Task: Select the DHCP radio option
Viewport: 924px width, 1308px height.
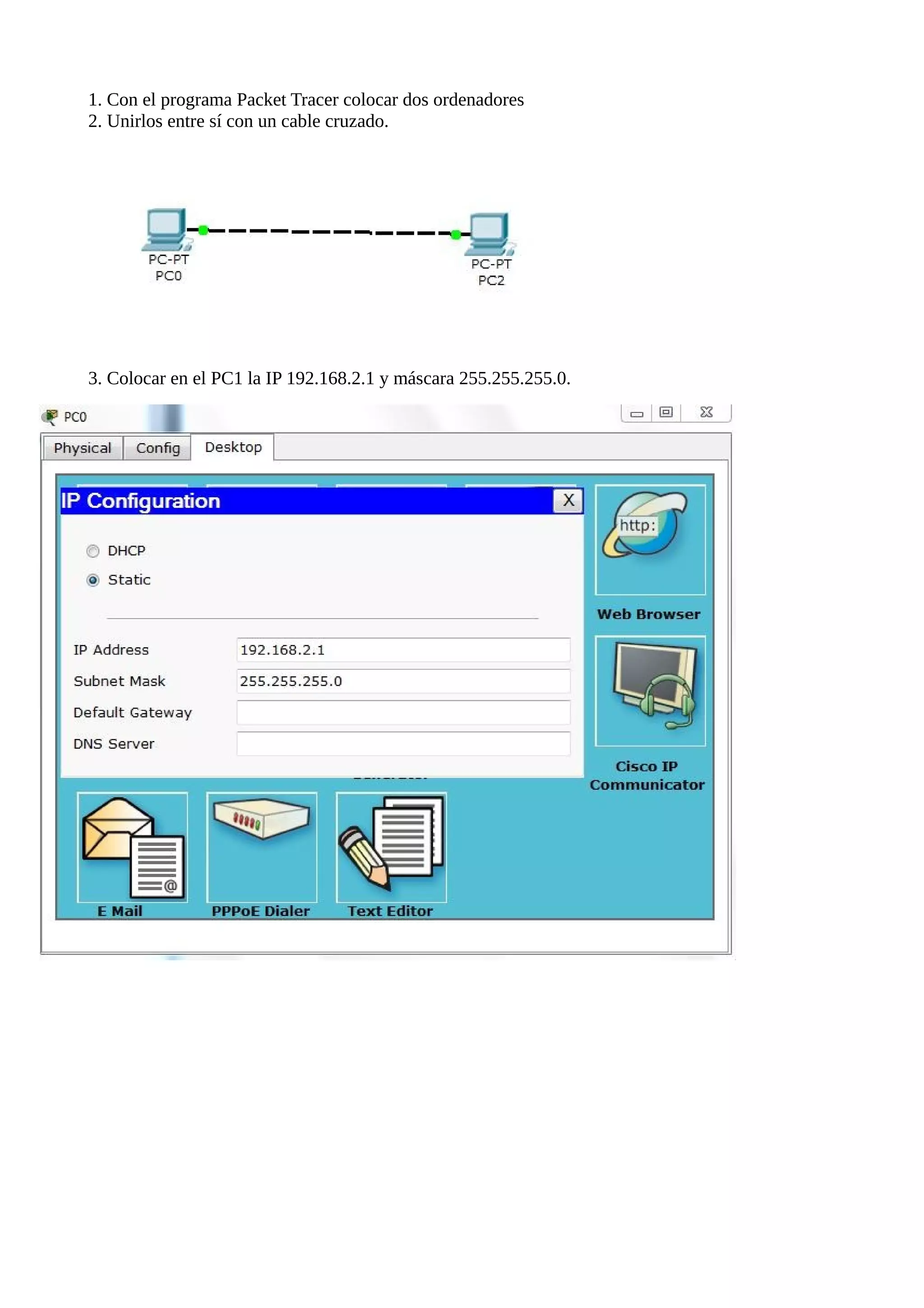Action: pos(93,551)
